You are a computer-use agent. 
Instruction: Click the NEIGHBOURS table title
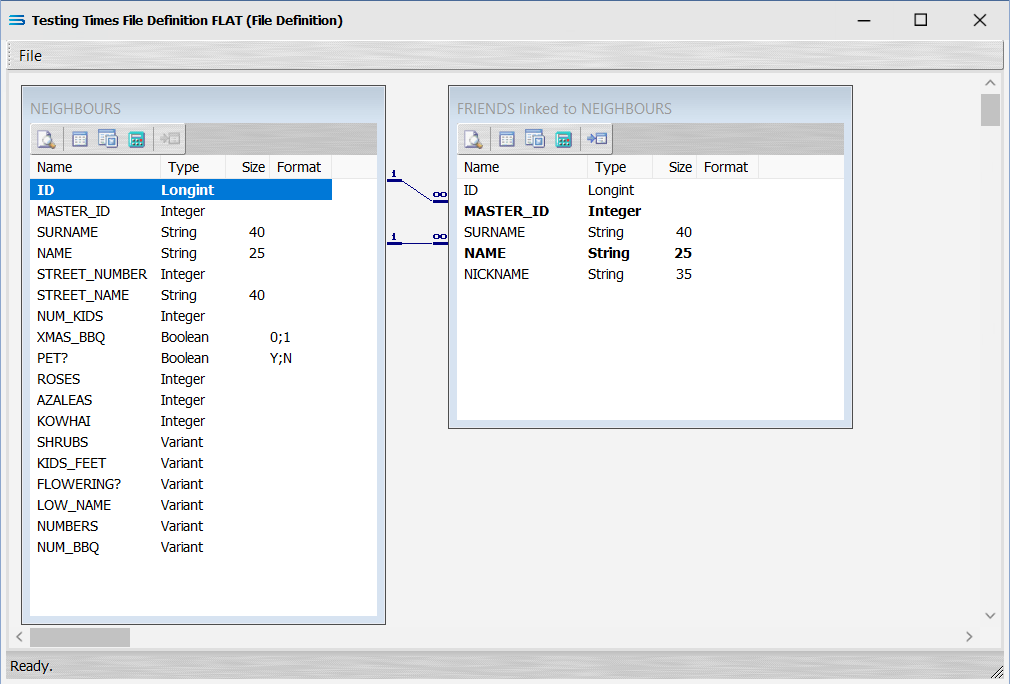coord(75,109)
